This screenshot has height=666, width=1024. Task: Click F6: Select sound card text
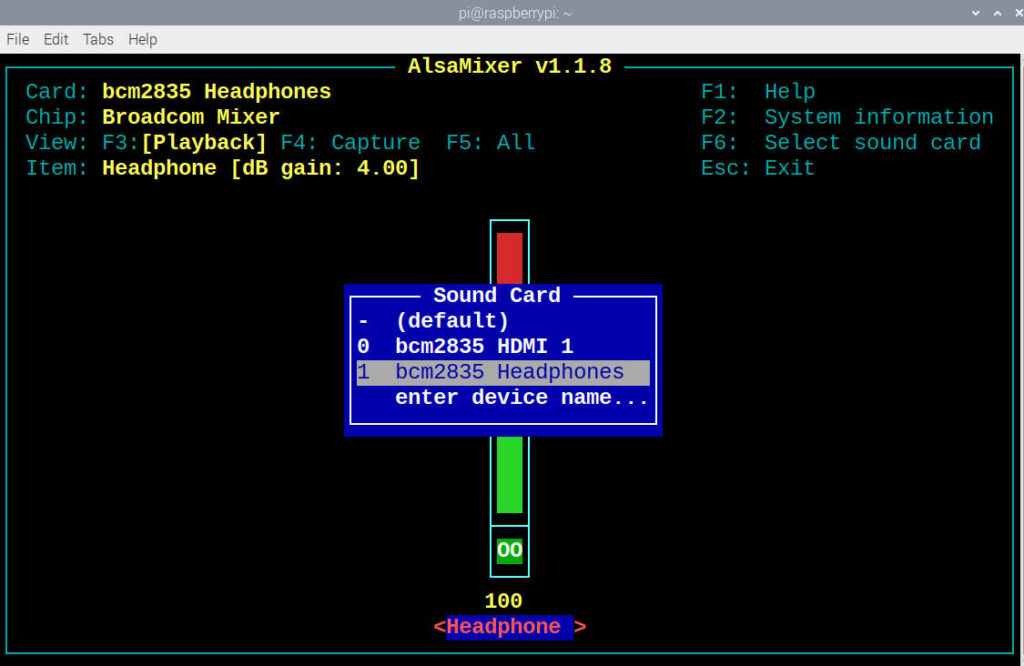(840, 142)
